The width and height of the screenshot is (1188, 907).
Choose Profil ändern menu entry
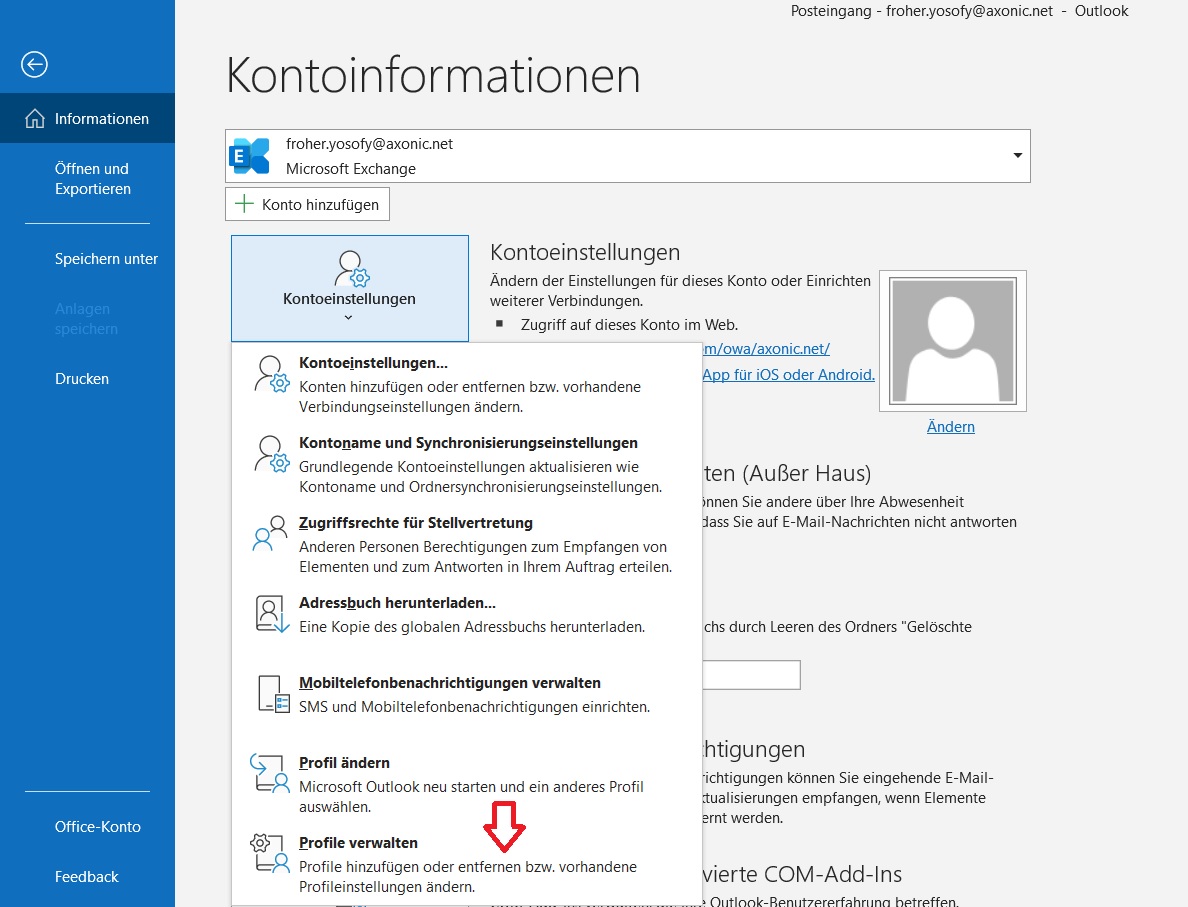tap(466, 784)
